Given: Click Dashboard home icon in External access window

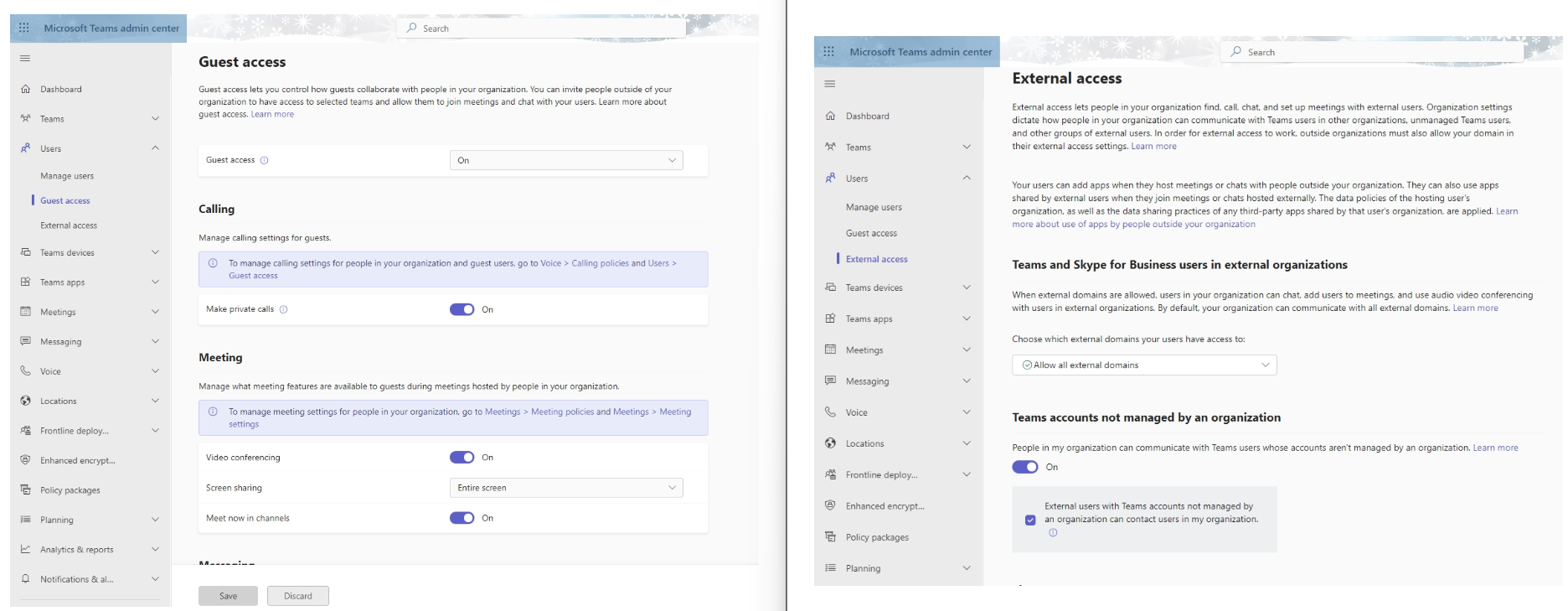Looking at the screenshot, I should click(830, 116).
